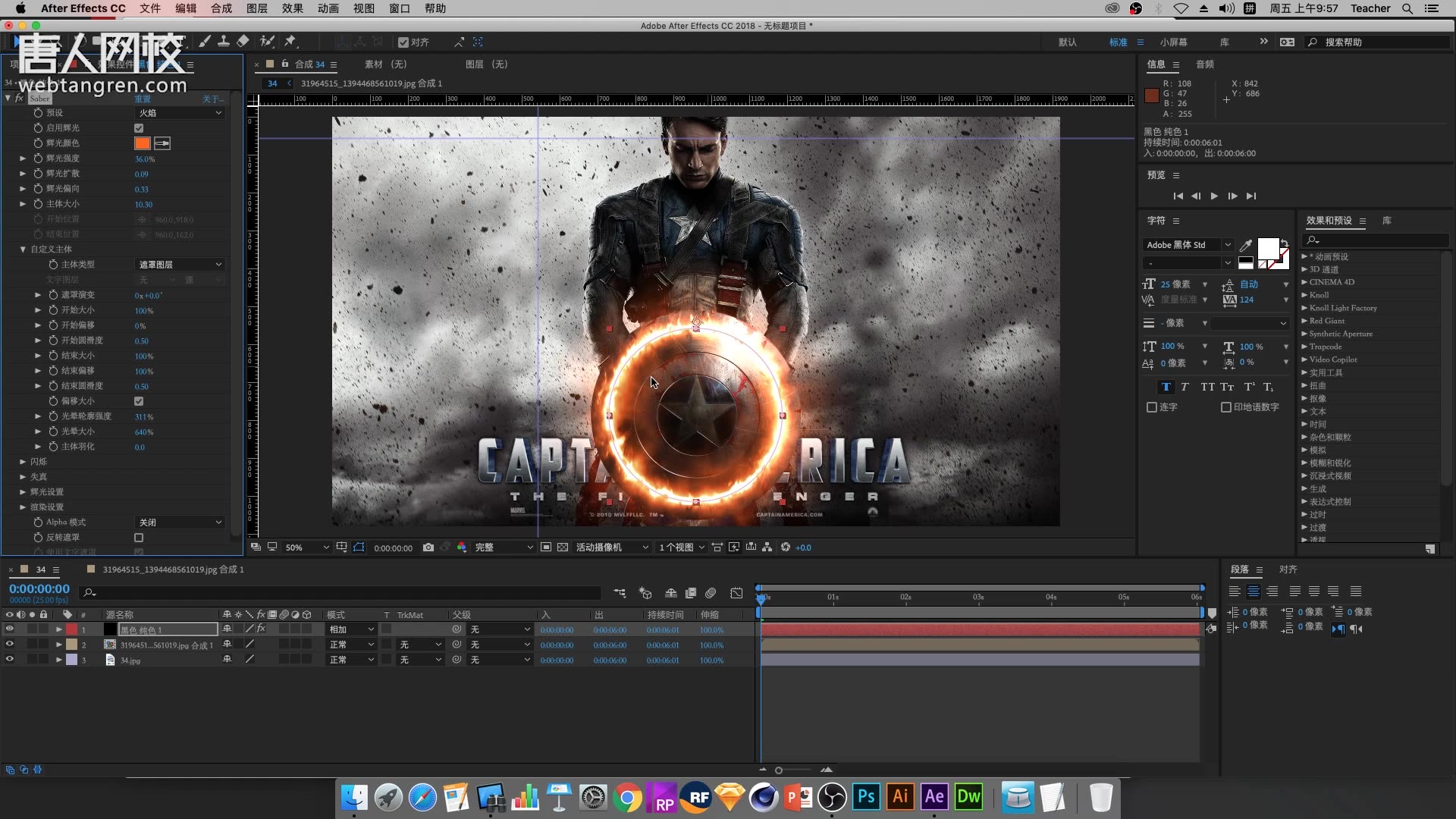Toggle mask and shape path visibility

359,548
